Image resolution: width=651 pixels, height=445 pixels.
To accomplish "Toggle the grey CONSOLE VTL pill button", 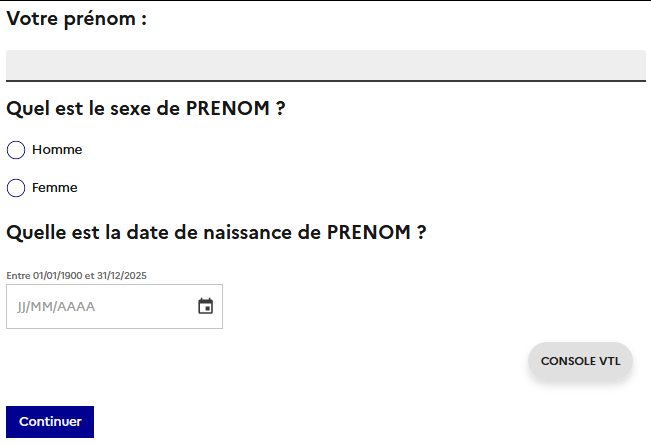I will click(x=580, y=361).
